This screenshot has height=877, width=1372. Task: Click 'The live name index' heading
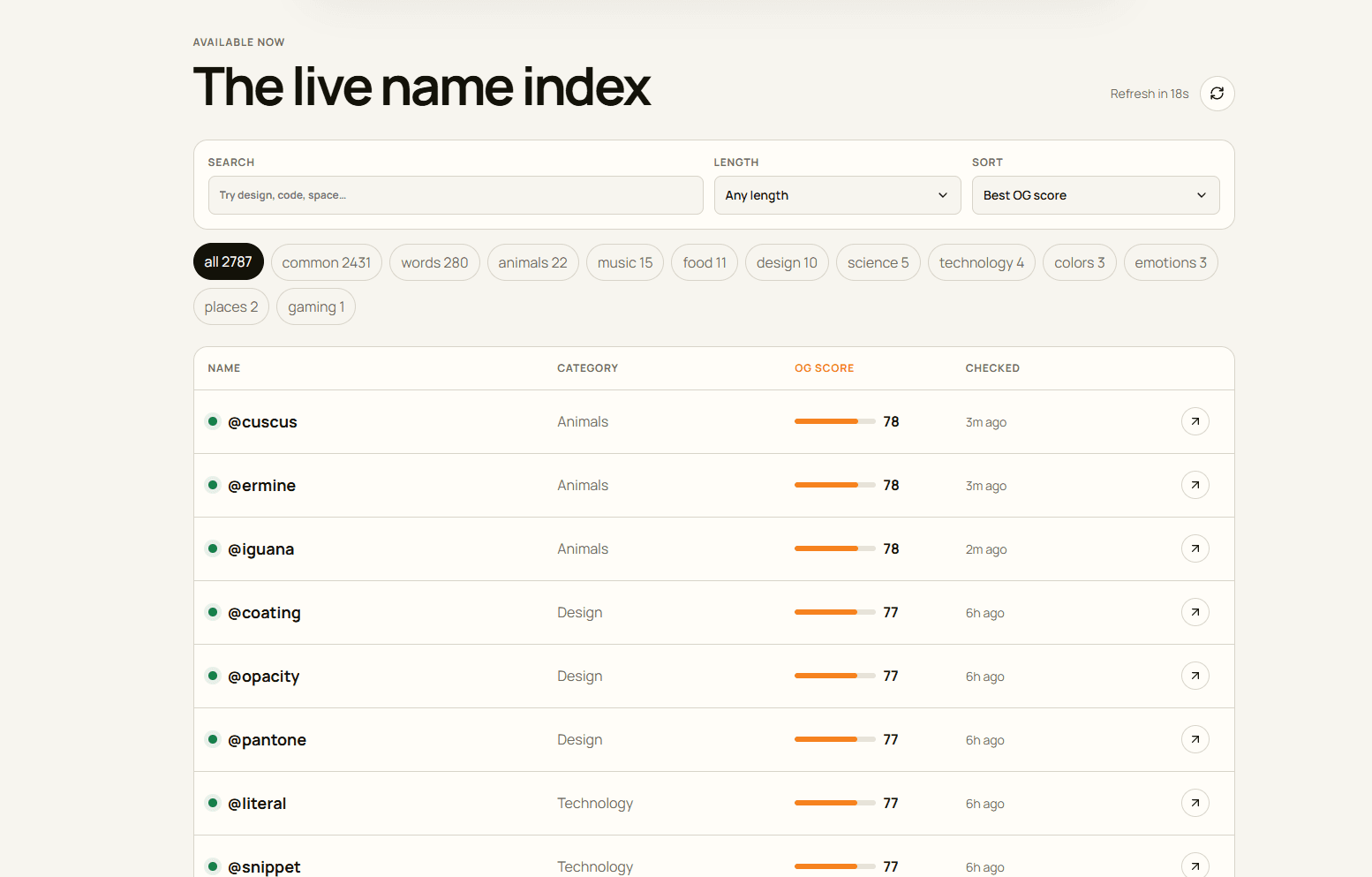point(422,87)
